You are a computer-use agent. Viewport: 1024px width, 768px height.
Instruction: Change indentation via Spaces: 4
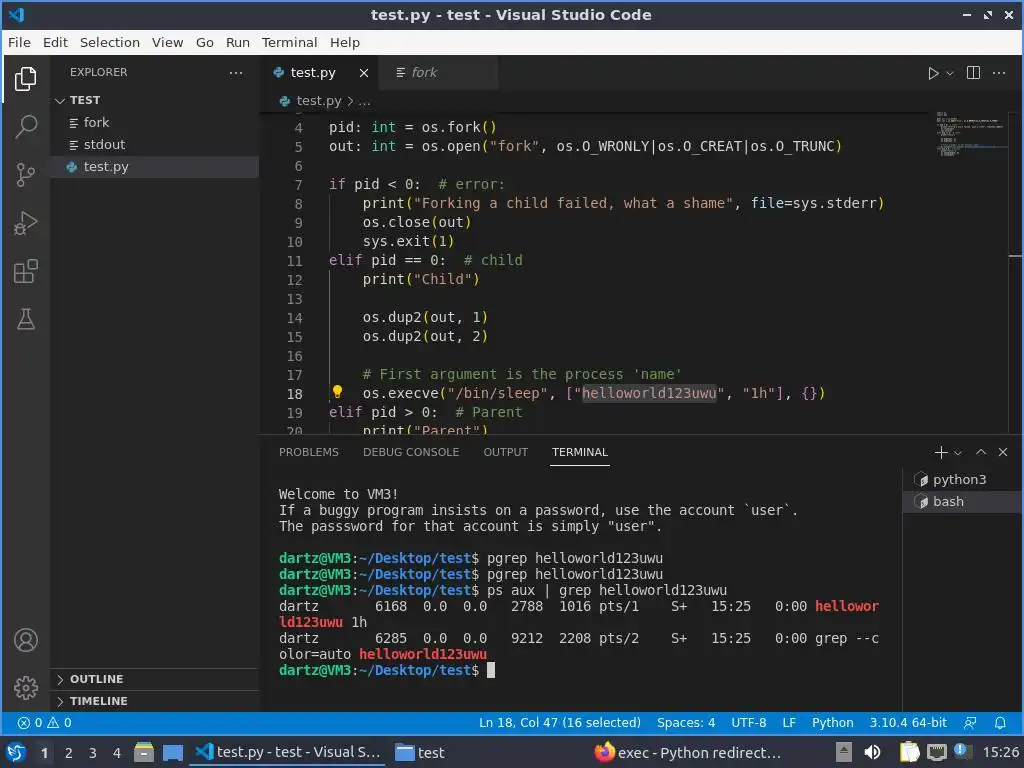click(686, 722)
